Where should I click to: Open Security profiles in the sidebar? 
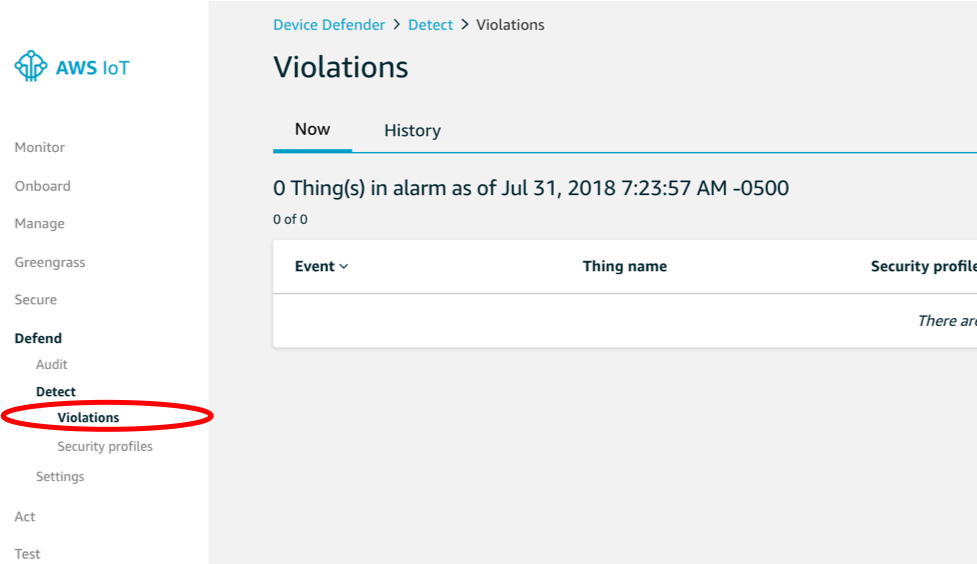(x=105, y=446)
